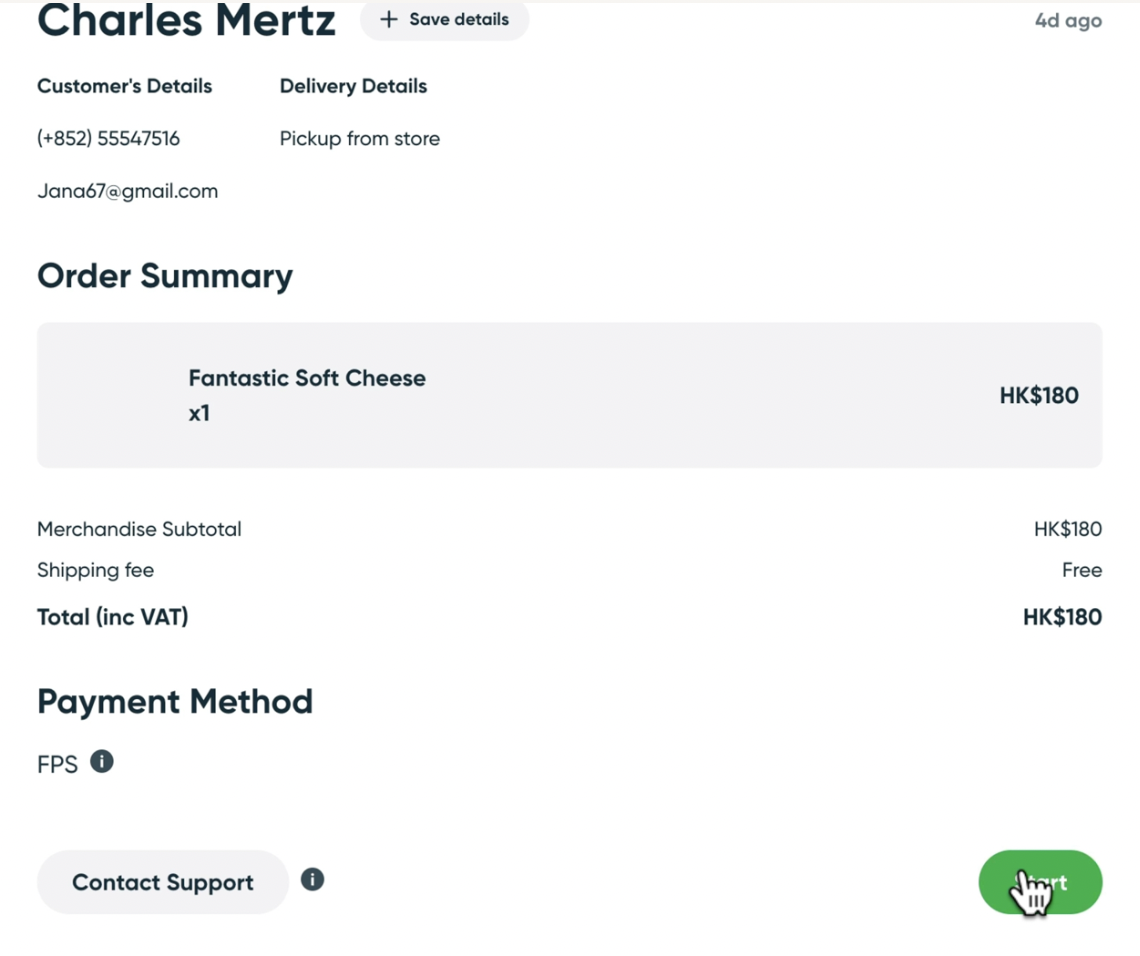Image resolution: width=1140 pixels, height=956 pixels.
Task: Open Contact Support
Action: [162, 882]
